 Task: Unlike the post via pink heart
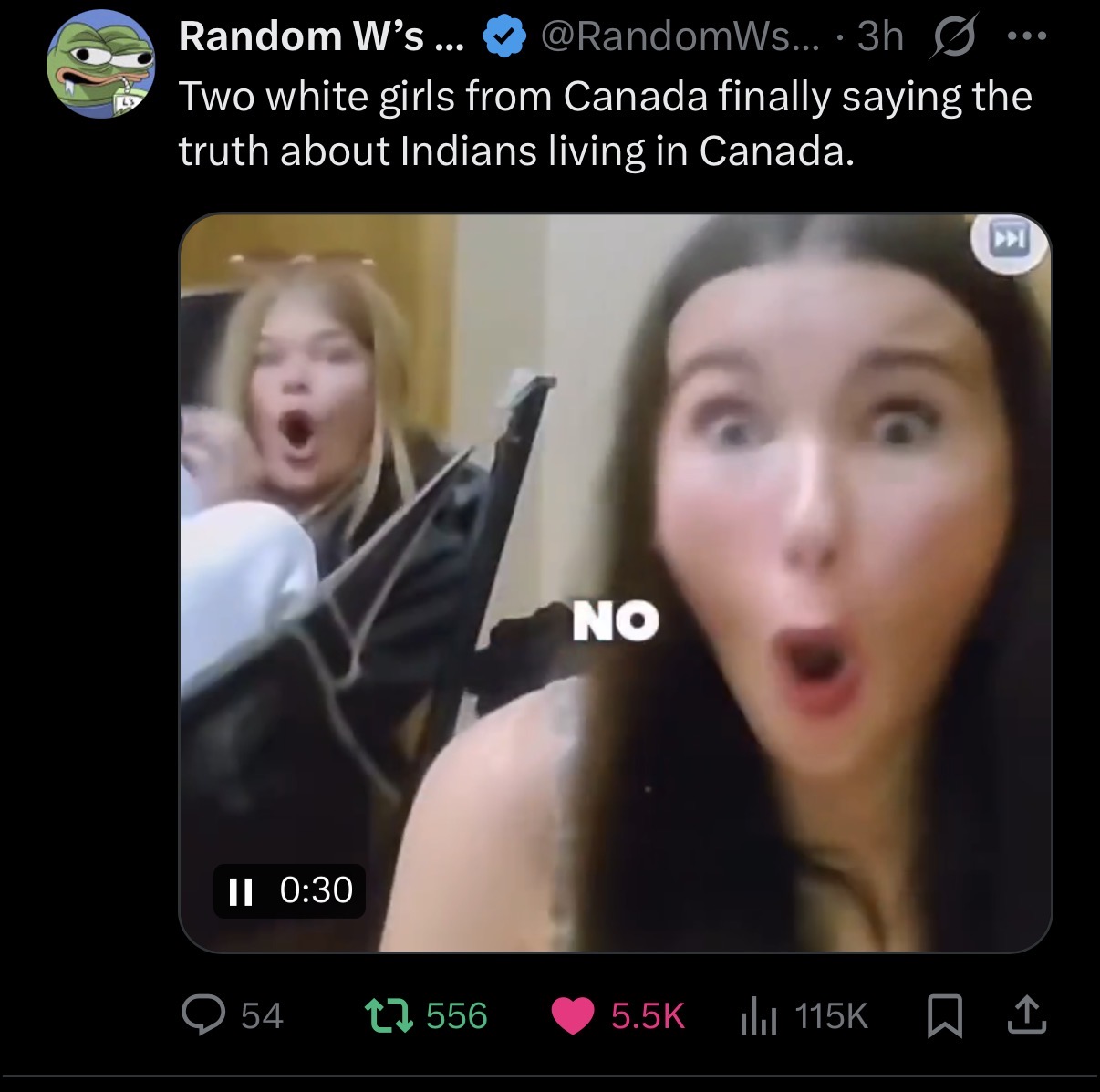click(573, 1016)
